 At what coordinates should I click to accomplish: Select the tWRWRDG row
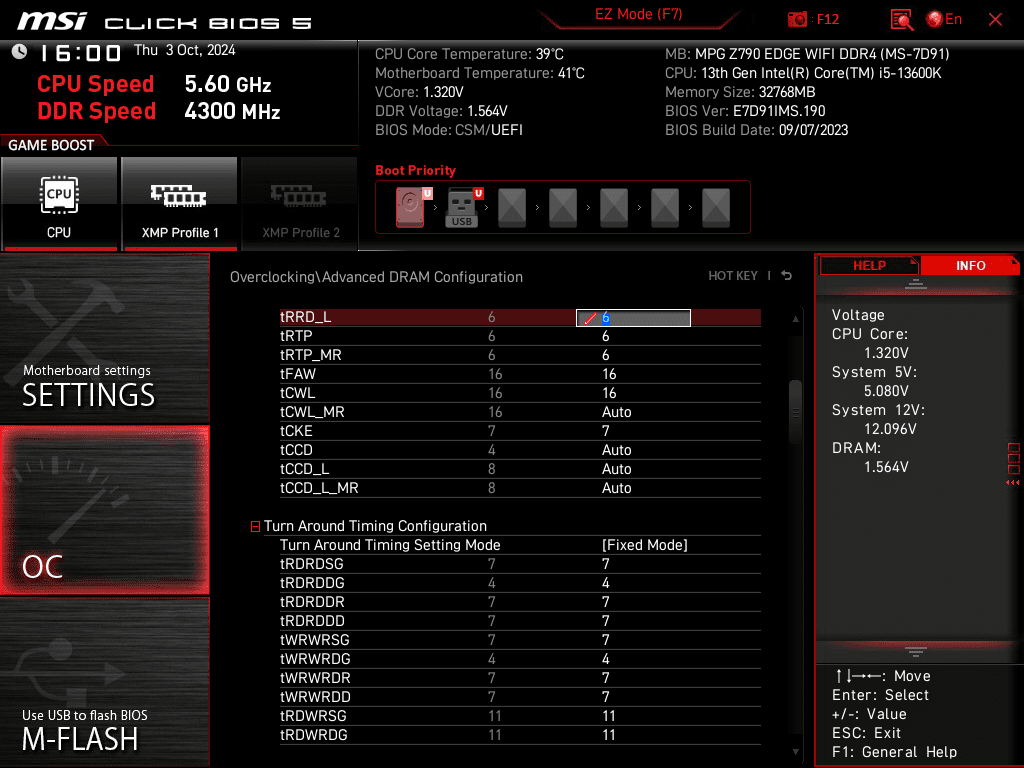pos(520,659)
